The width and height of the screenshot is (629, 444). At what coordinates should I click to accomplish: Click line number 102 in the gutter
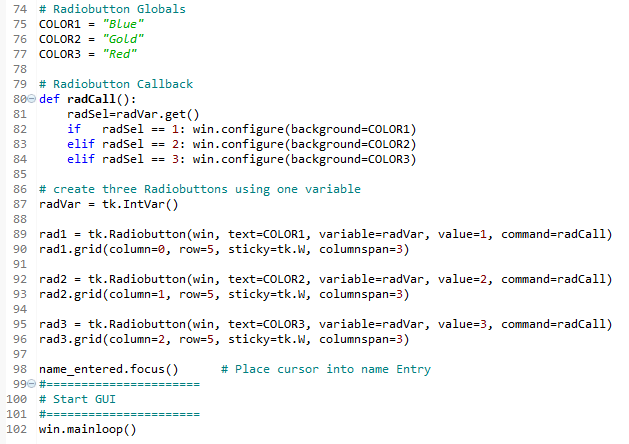pos(16,429)
